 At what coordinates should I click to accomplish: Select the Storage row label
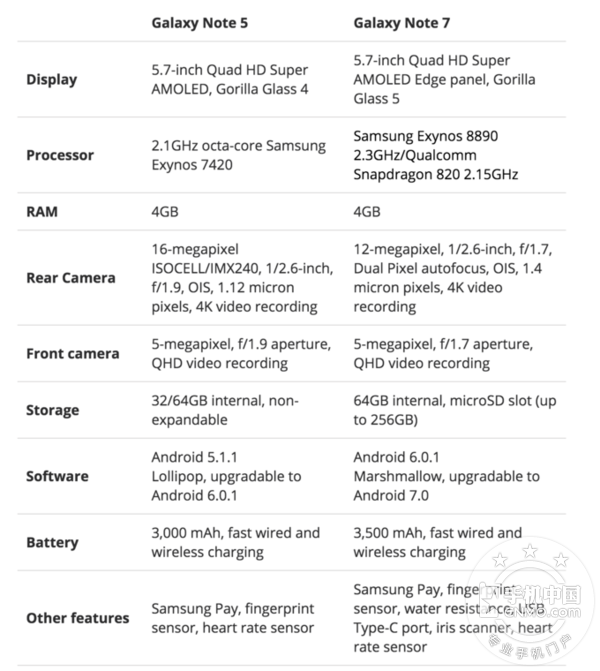click(52, 410)
